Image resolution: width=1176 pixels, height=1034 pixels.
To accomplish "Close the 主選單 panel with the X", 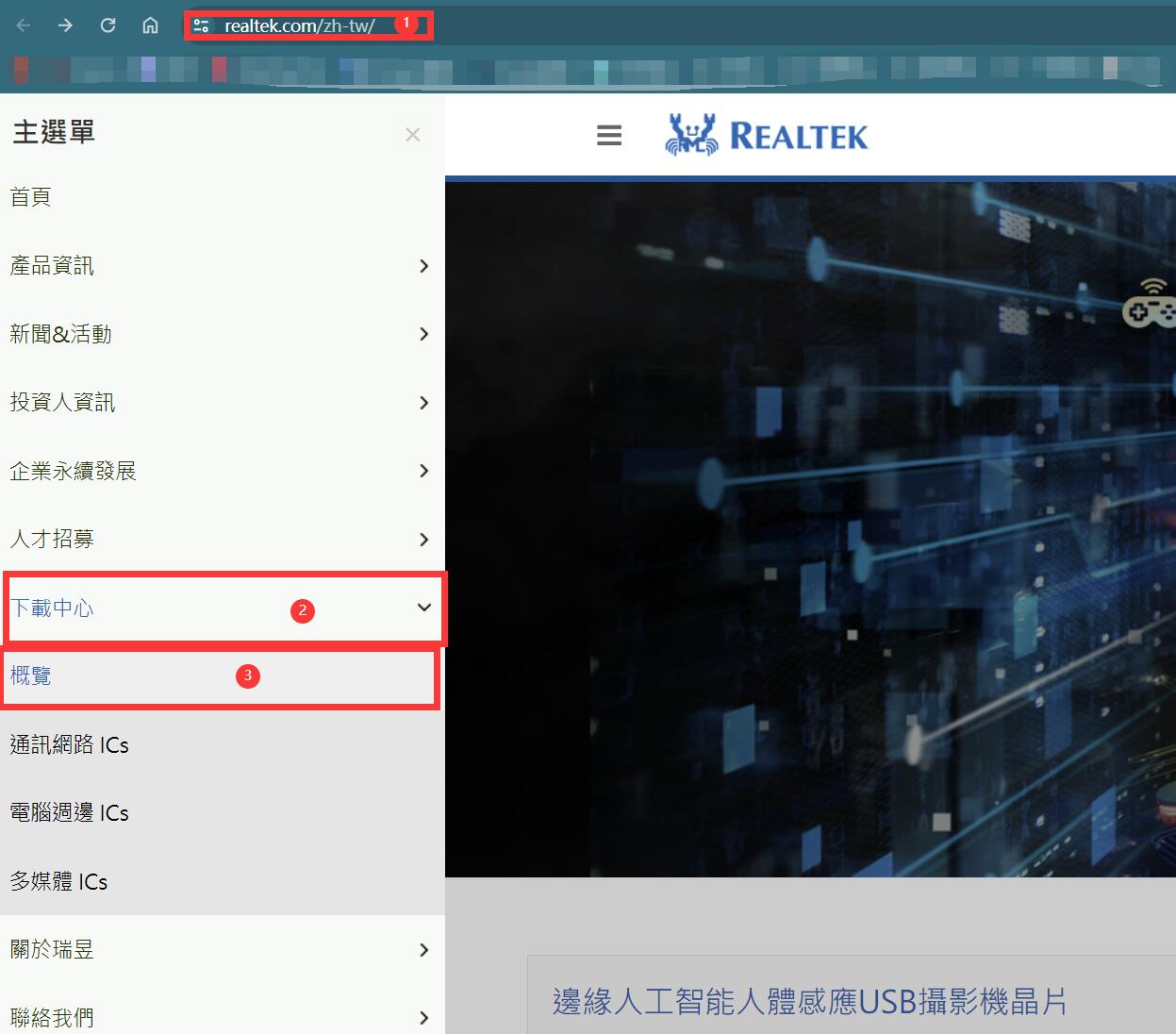I will pos(412,134).
